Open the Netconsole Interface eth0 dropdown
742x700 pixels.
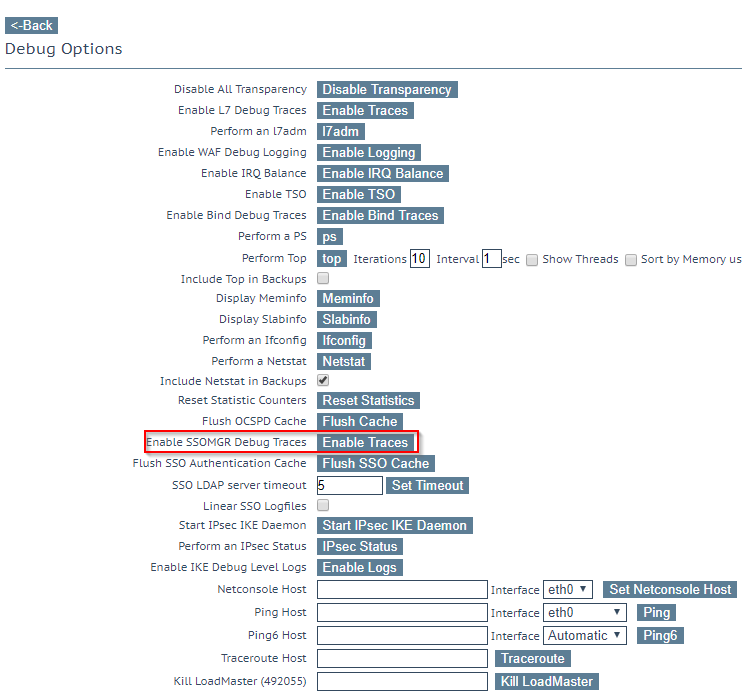(567, 590)
